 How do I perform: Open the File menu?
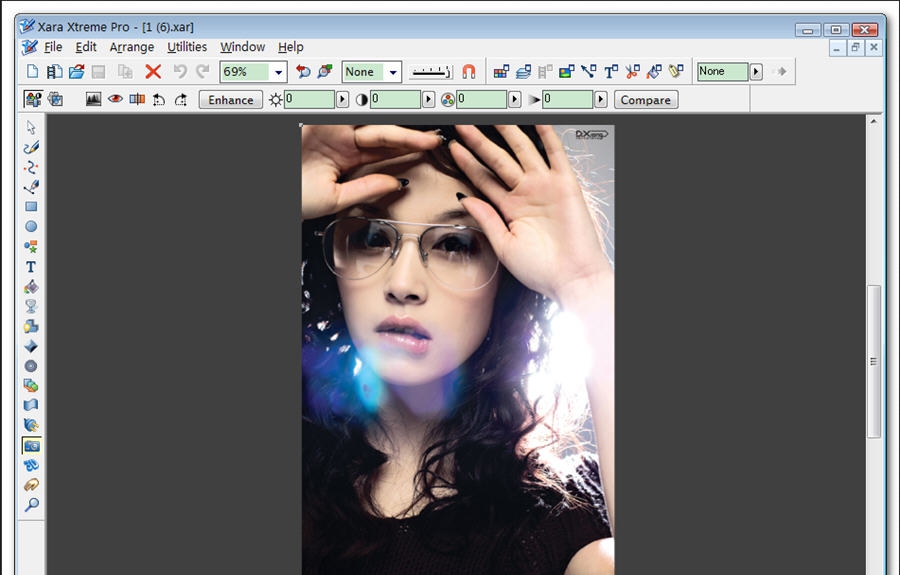point(53,46)
